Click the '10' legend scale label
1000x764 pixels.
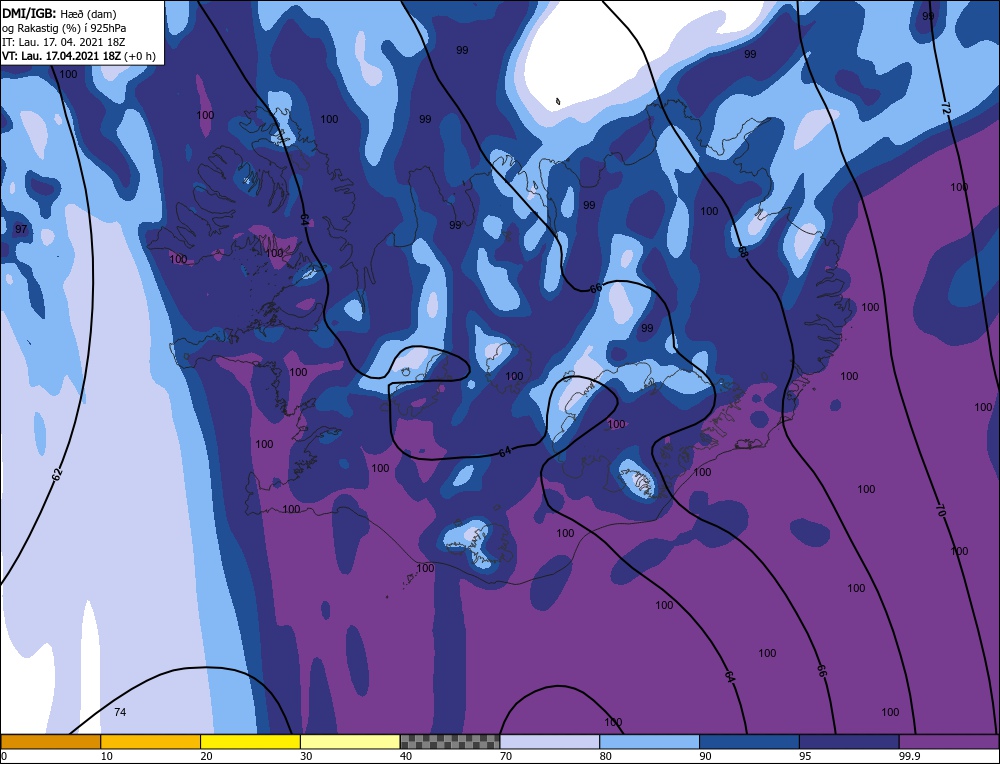(106, 756)
